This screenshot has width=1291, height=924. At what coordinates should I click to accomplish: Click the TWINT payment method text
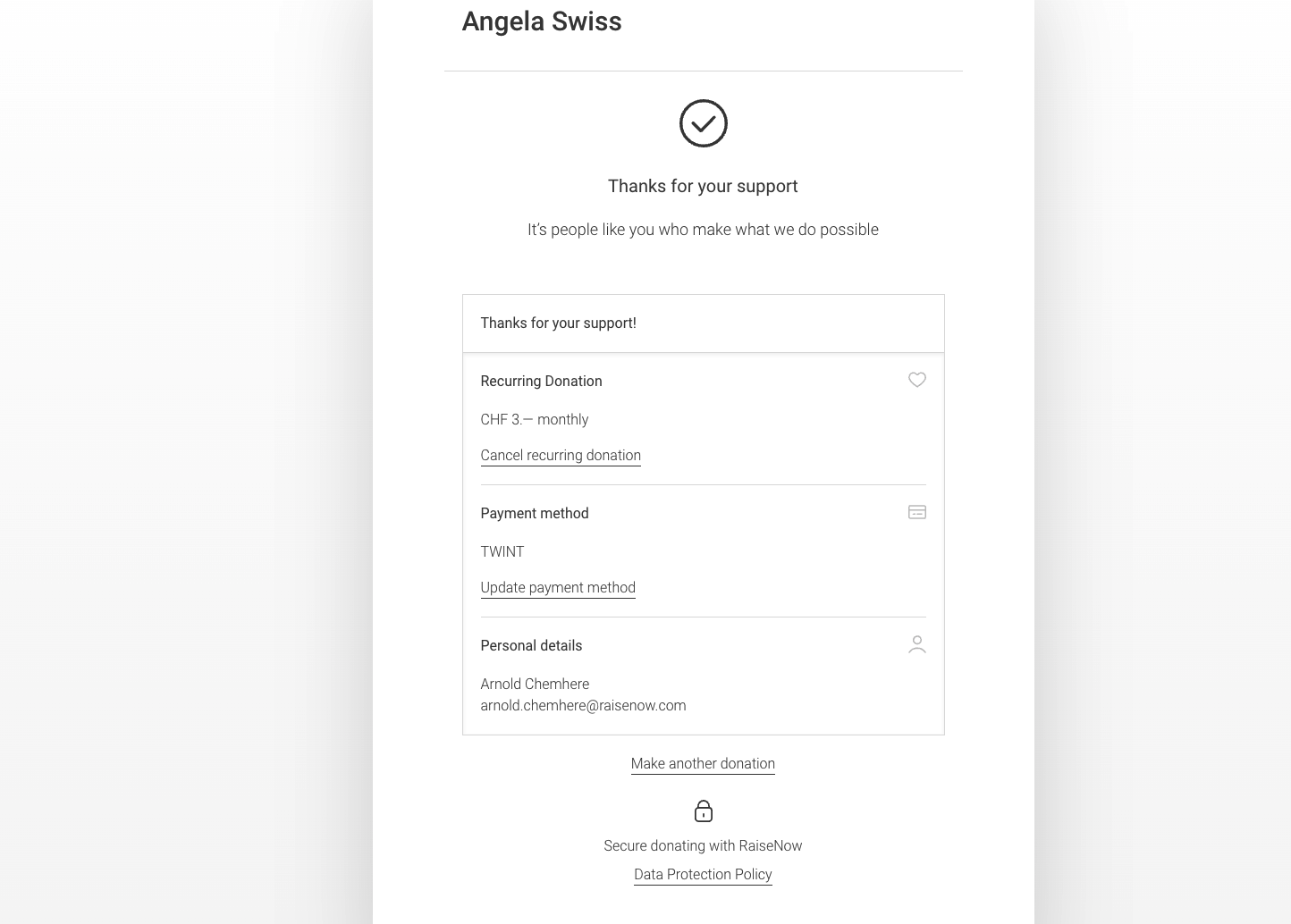coord(502,551)
